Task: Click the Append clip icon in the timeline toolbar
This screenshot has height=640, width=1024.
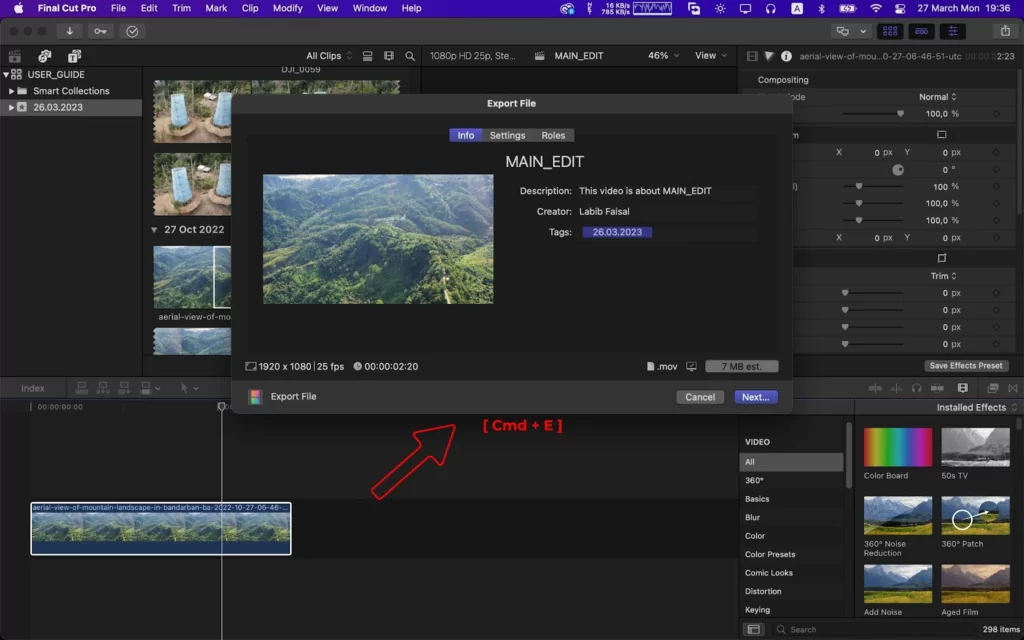Action: pyautogui.click(x=124, y=388)
